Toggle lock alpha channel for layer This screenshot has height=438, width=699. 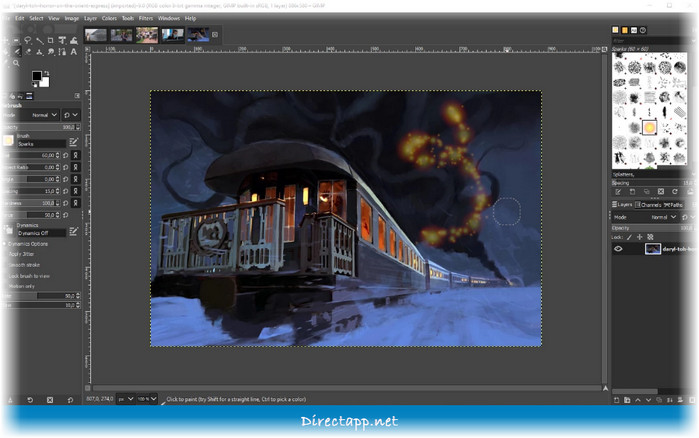[650, 237]
